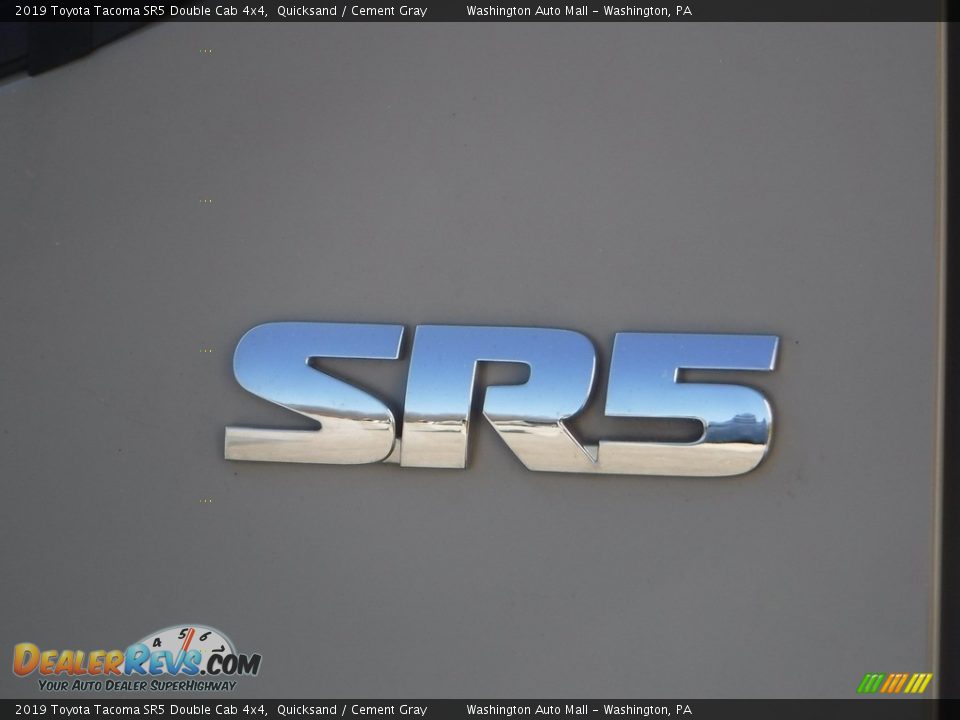Click the bottom caption "2019 Toyota Tacoma SR5 Double Cab 4x4"

coord(140,710)
